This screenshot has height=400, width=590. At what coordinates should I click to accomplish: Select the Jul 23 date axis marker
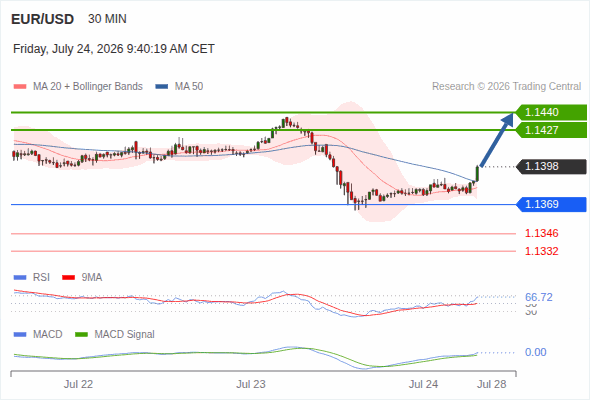(251, 384)
